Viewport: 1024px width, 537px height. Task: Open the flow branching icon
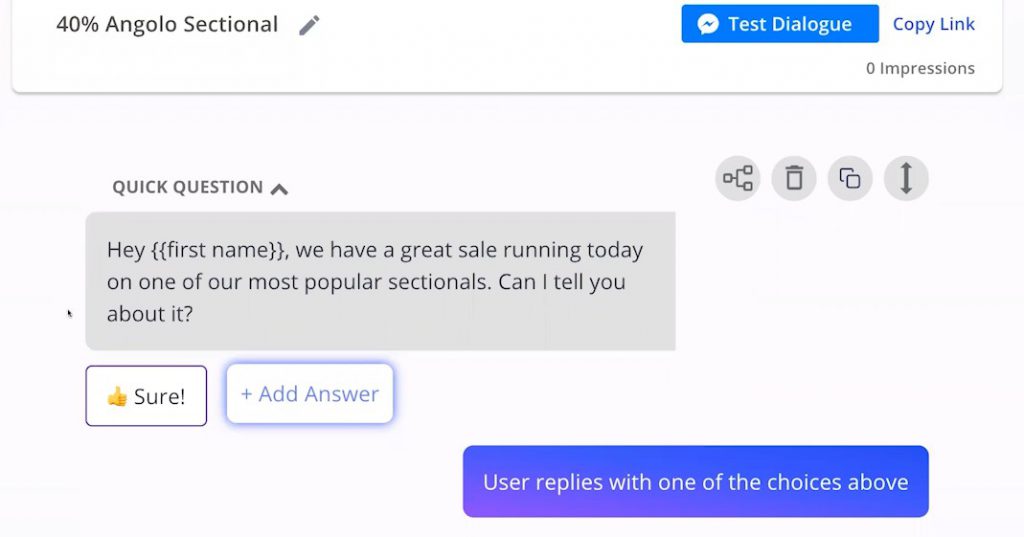[x=738, y=178]
